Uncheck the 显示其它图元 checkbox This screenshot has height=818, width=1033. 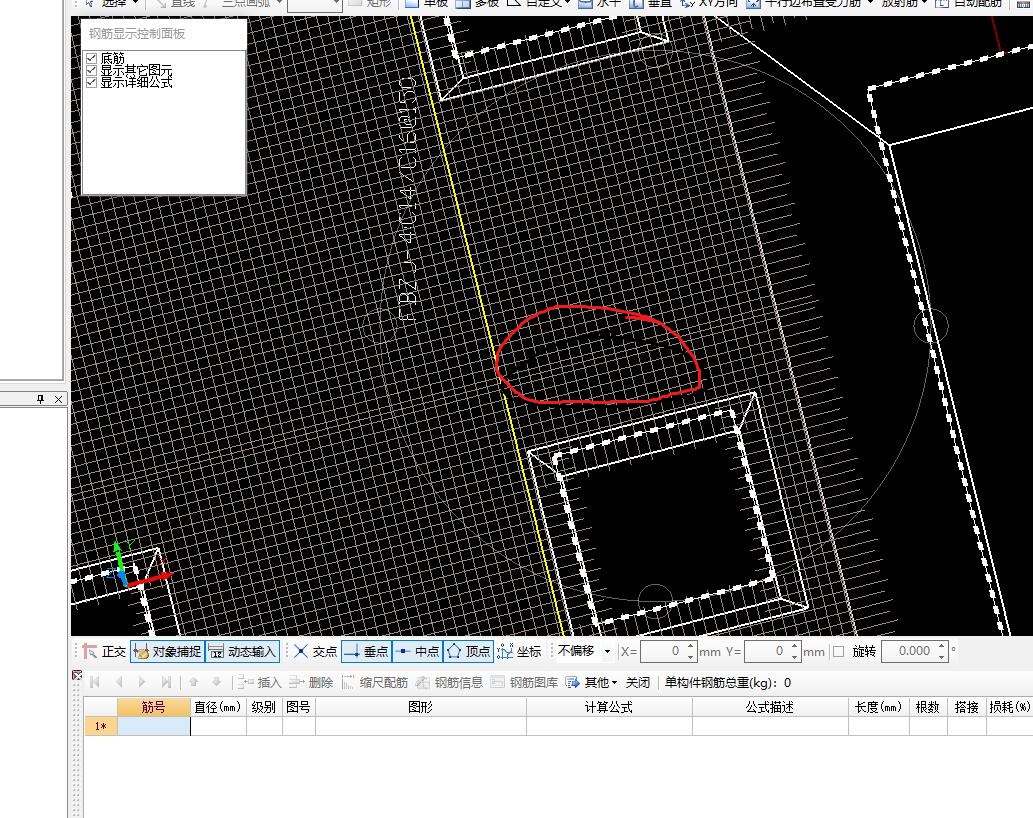(x=92, y=70)
